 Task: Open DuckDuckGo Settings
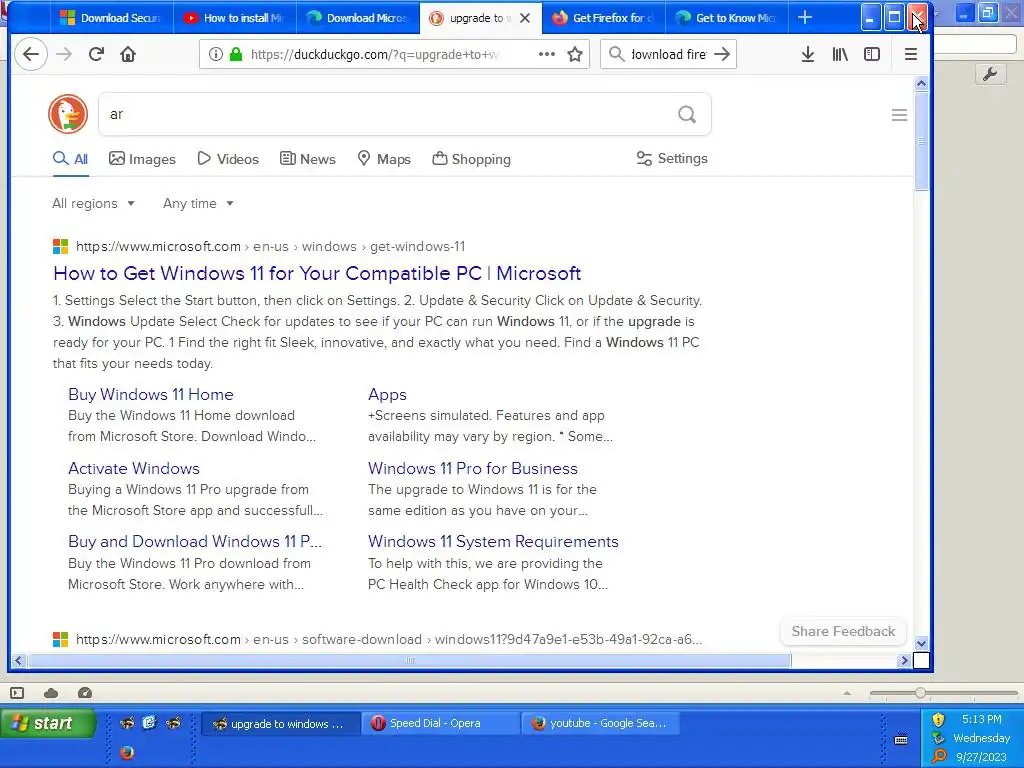[x=672, y=159]
